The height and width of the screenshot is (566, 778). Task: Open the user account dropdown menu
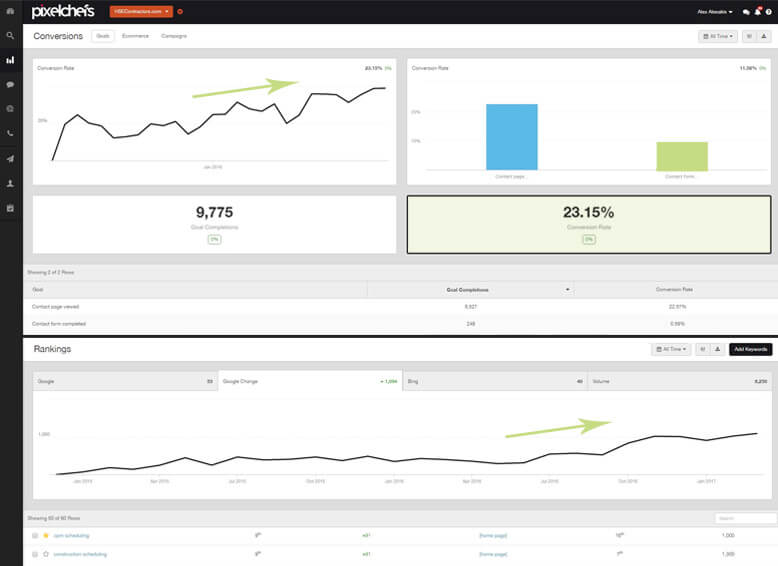click(x=714, y=12)
